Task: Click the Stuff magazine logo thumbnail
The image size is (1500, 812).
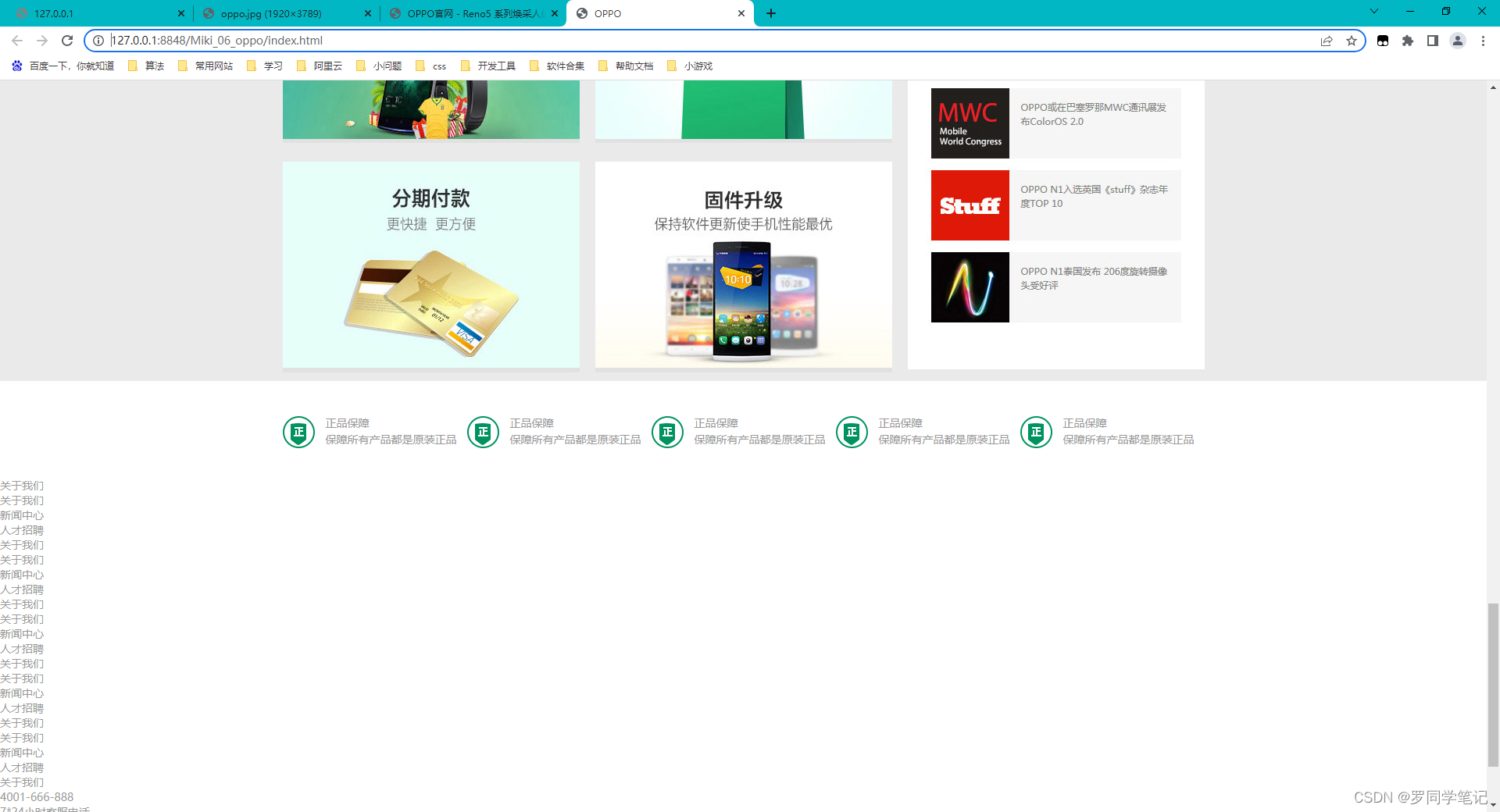Action: coord(970,205)
